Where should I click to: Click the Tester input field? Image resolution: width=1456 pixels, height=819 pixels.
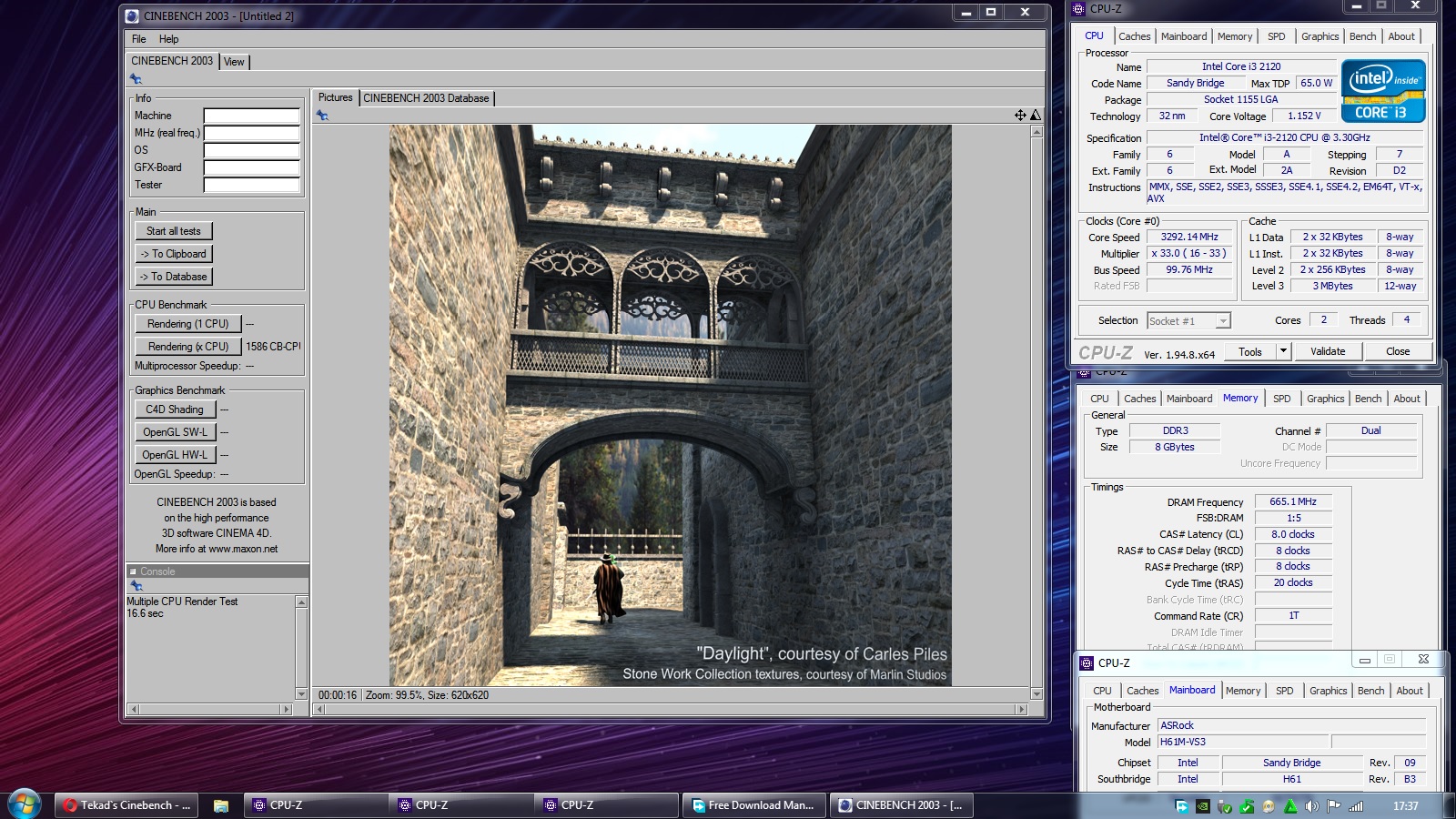[251, 185]
